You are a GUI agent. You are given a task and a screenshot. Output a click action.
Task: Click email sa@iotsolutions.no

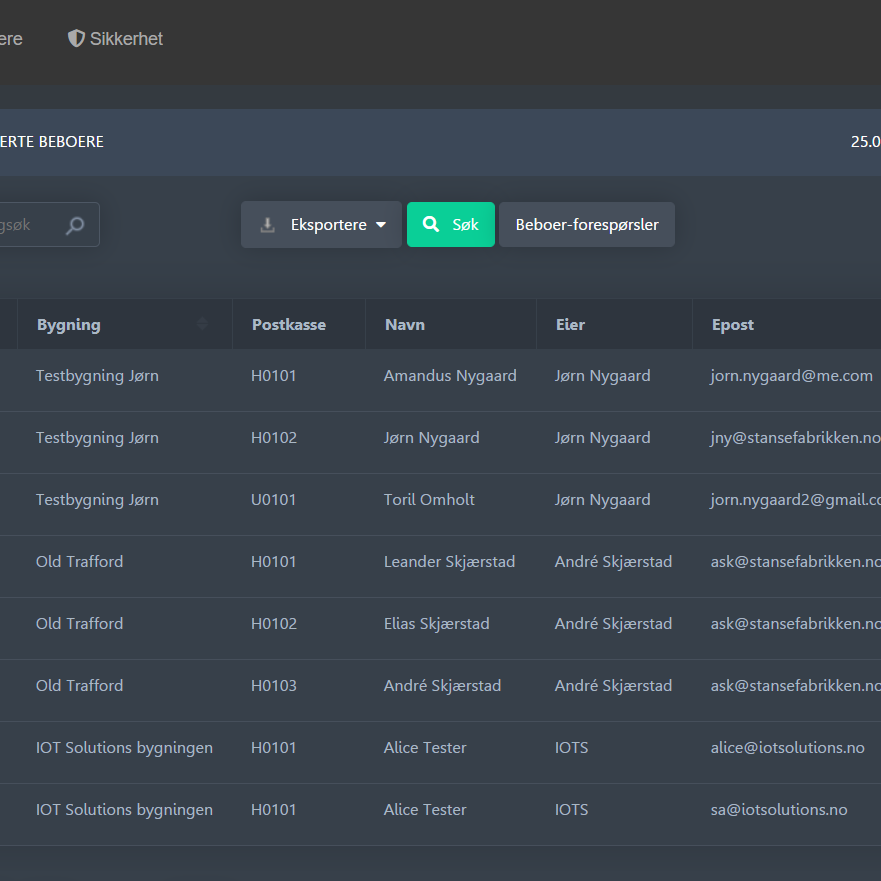tap(779, 810)
